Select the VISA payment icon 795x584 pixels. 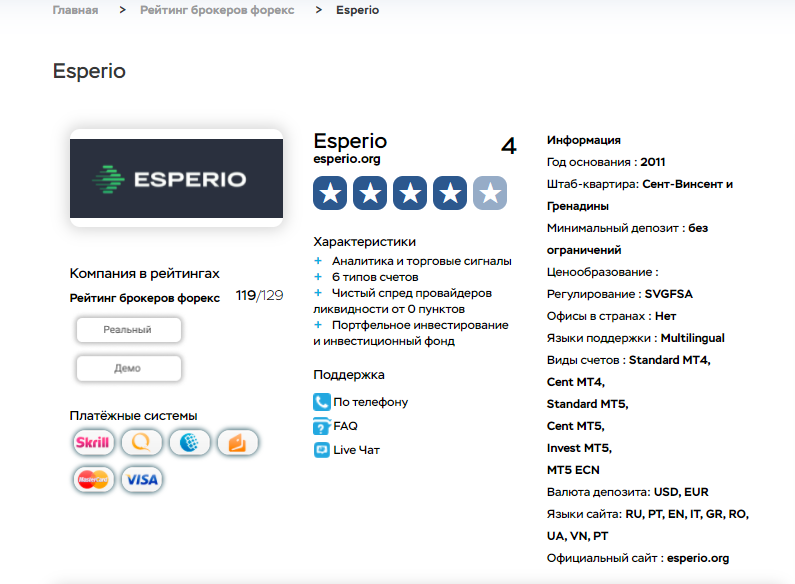point(141,479)
